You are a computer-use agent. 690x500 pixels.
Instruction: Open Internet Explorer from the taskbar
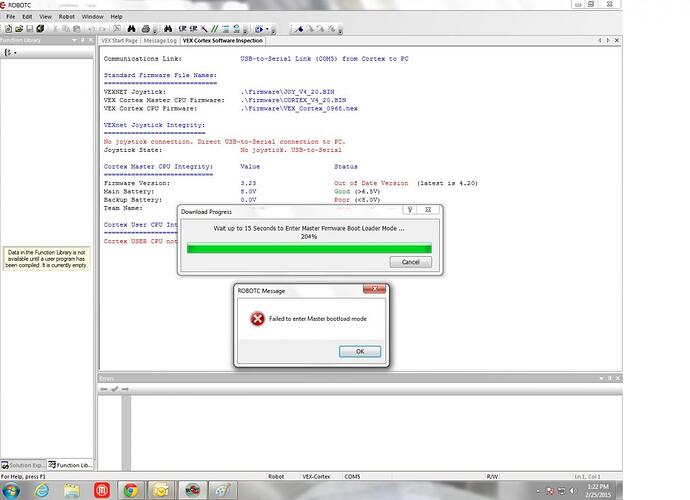click(42, 490)
